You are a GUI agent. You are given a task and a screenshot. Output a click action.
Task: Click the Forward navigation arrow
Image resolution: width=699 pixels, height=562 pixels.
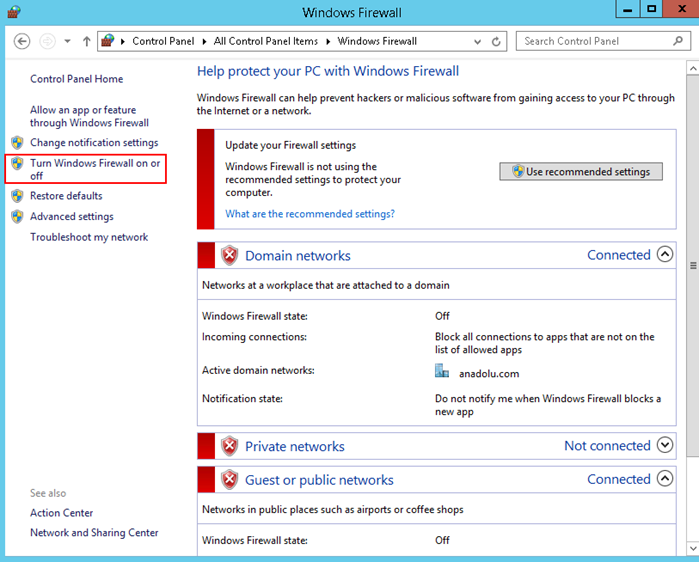pyautogui.click(x=47, y=41)
